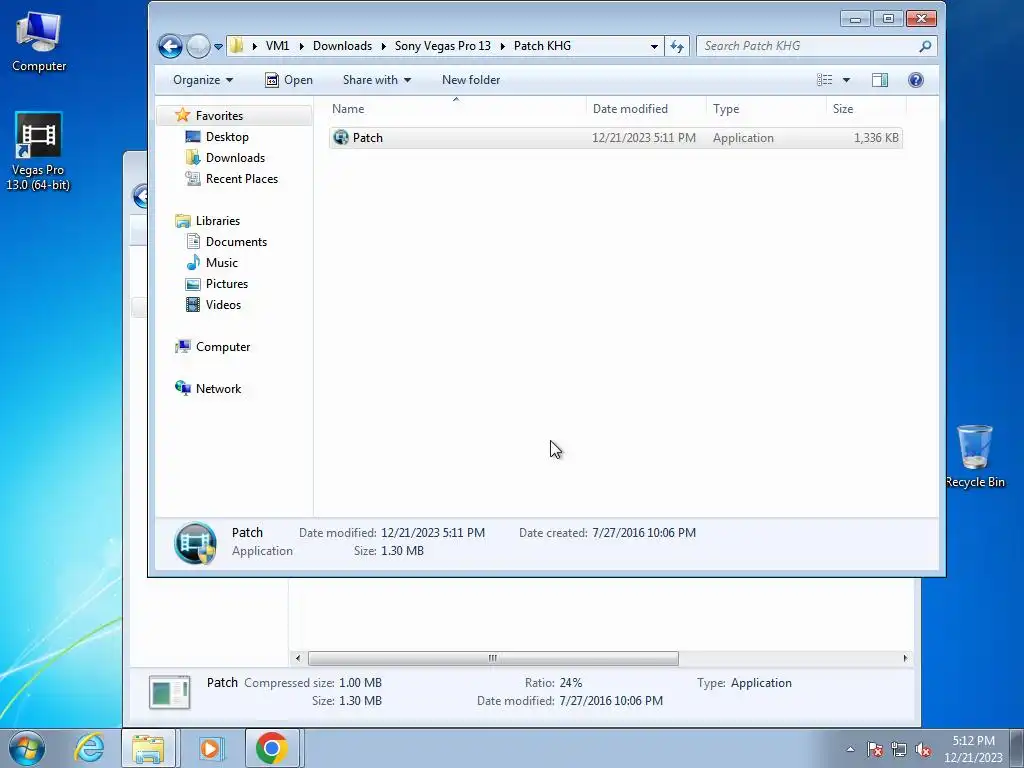
Task: Click Patch KHG breadcrumb segment
Action: pyautogui.click(x=542, y=46)
